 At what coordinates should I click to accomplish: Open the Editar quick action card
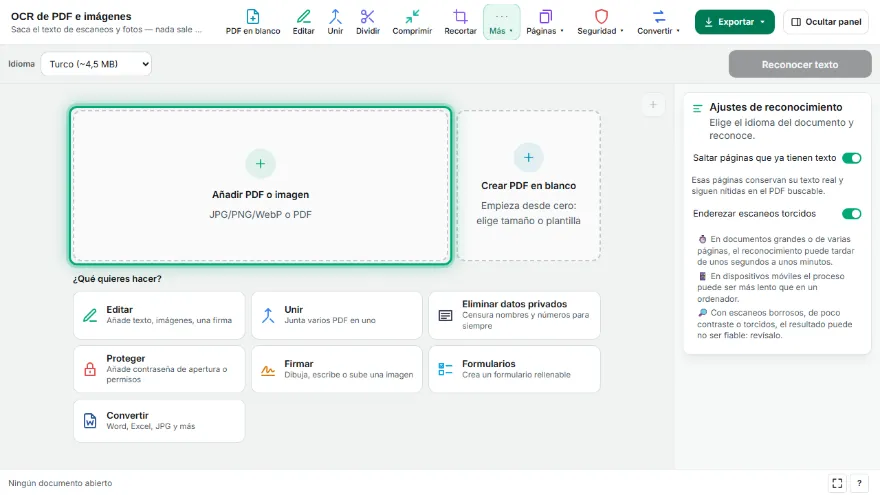pos(159,315)
